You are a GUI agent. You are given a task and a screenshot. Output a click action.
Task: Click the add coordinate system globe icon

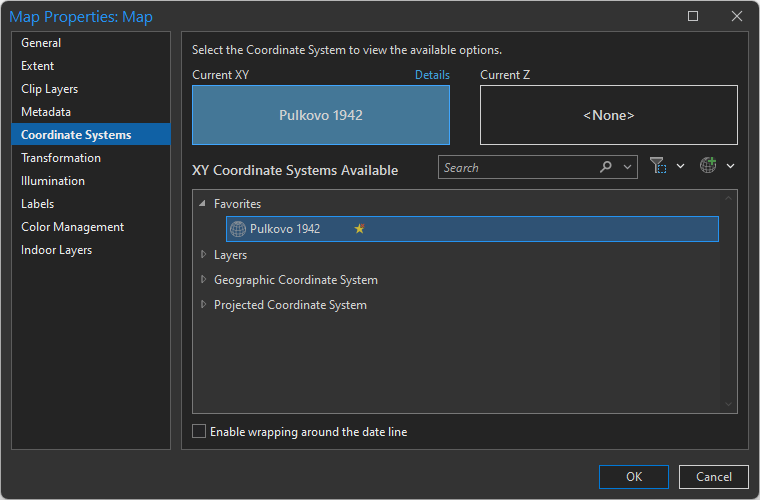tap(708, 167)
